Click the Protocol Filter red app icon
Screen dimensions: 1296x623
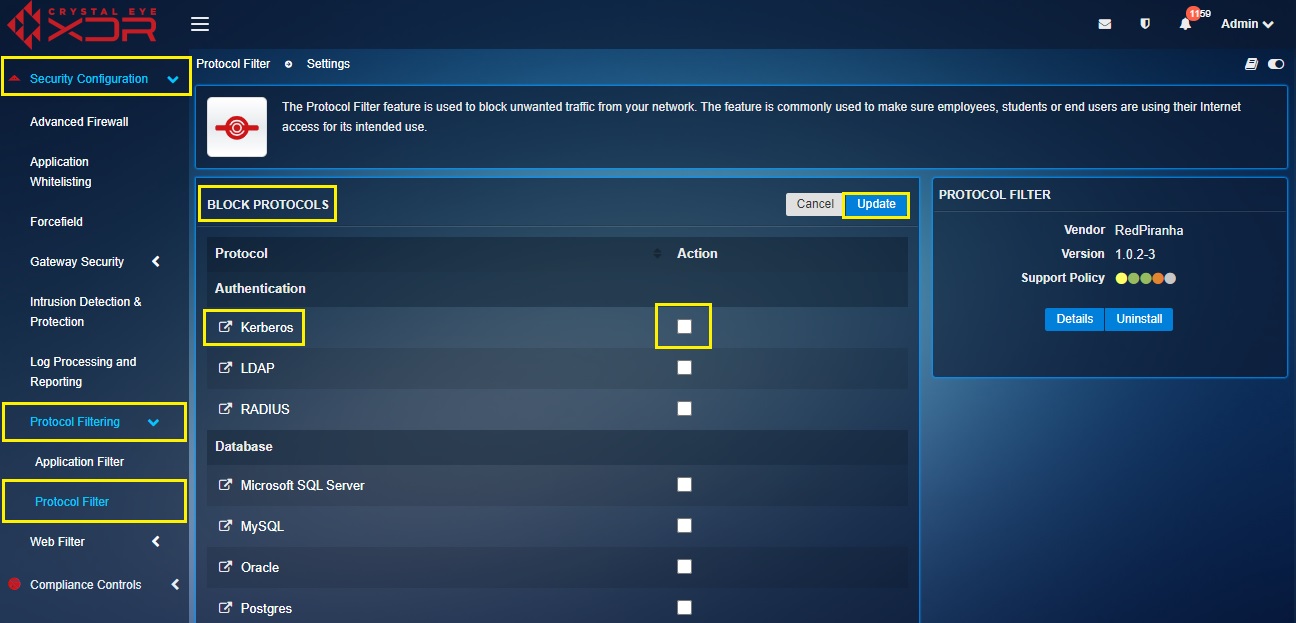tap(237, 127)
